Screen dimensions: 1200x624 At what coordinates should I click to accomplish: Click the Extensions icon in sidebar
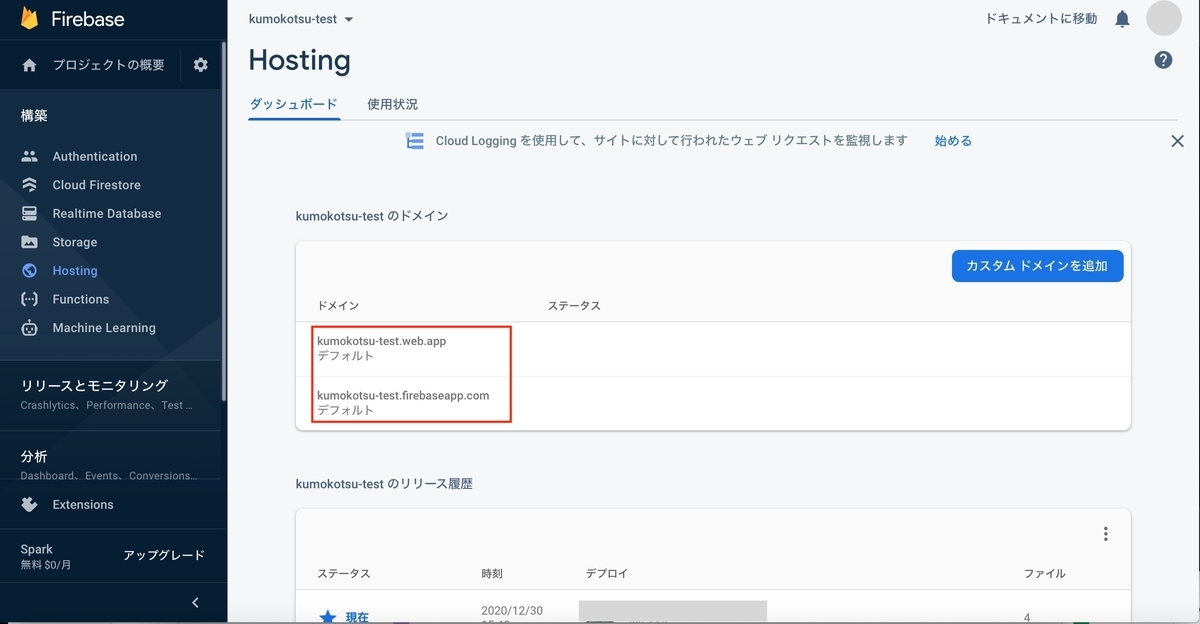pyautogui.click(x=29, y=505)
